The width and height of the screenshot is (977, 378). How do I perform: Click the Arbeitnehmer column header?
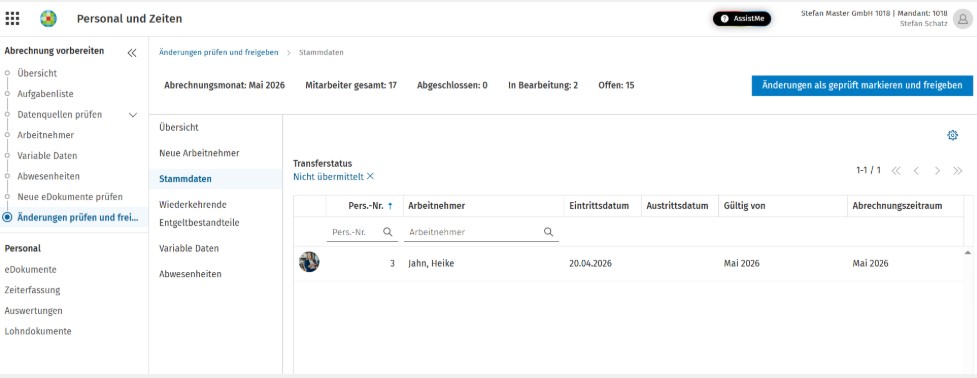pos(437,206)
